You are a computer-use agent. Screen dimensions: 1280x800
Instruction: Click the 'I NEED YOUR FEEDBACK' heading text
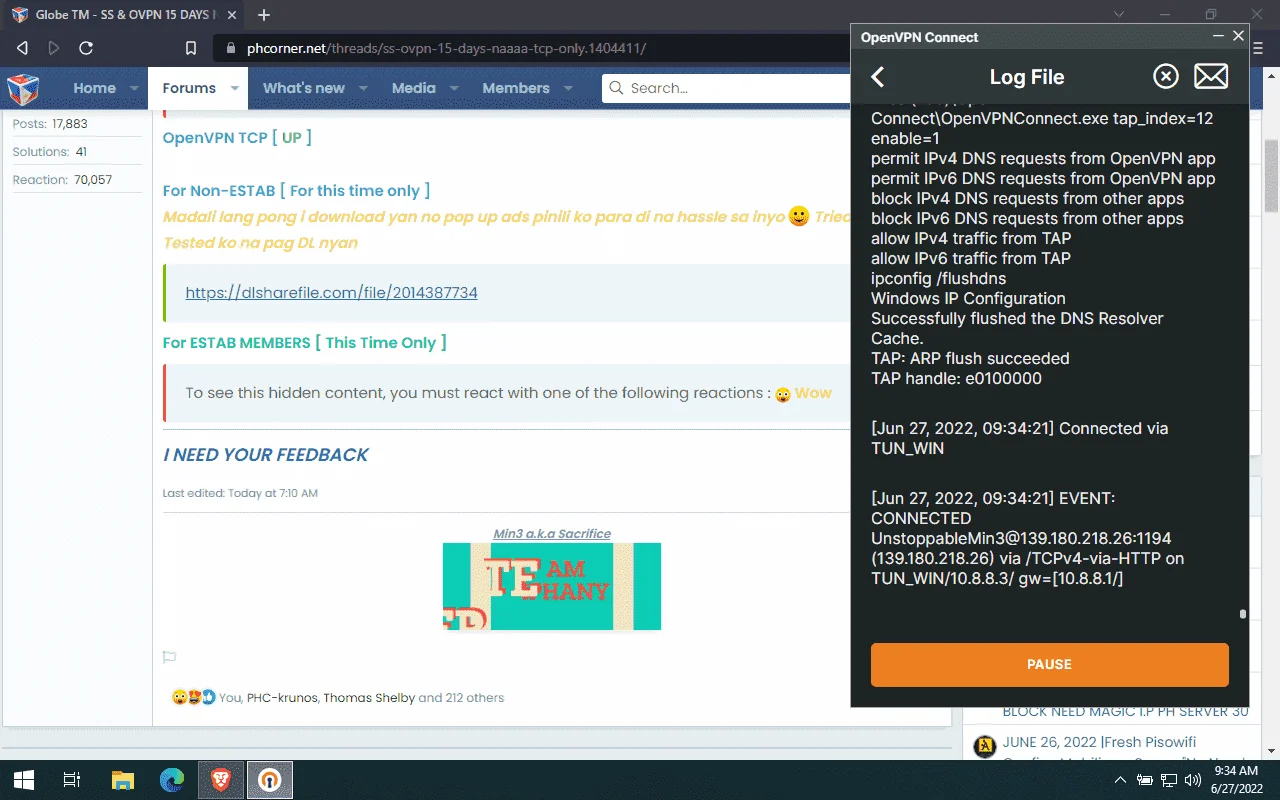(266, 455)
